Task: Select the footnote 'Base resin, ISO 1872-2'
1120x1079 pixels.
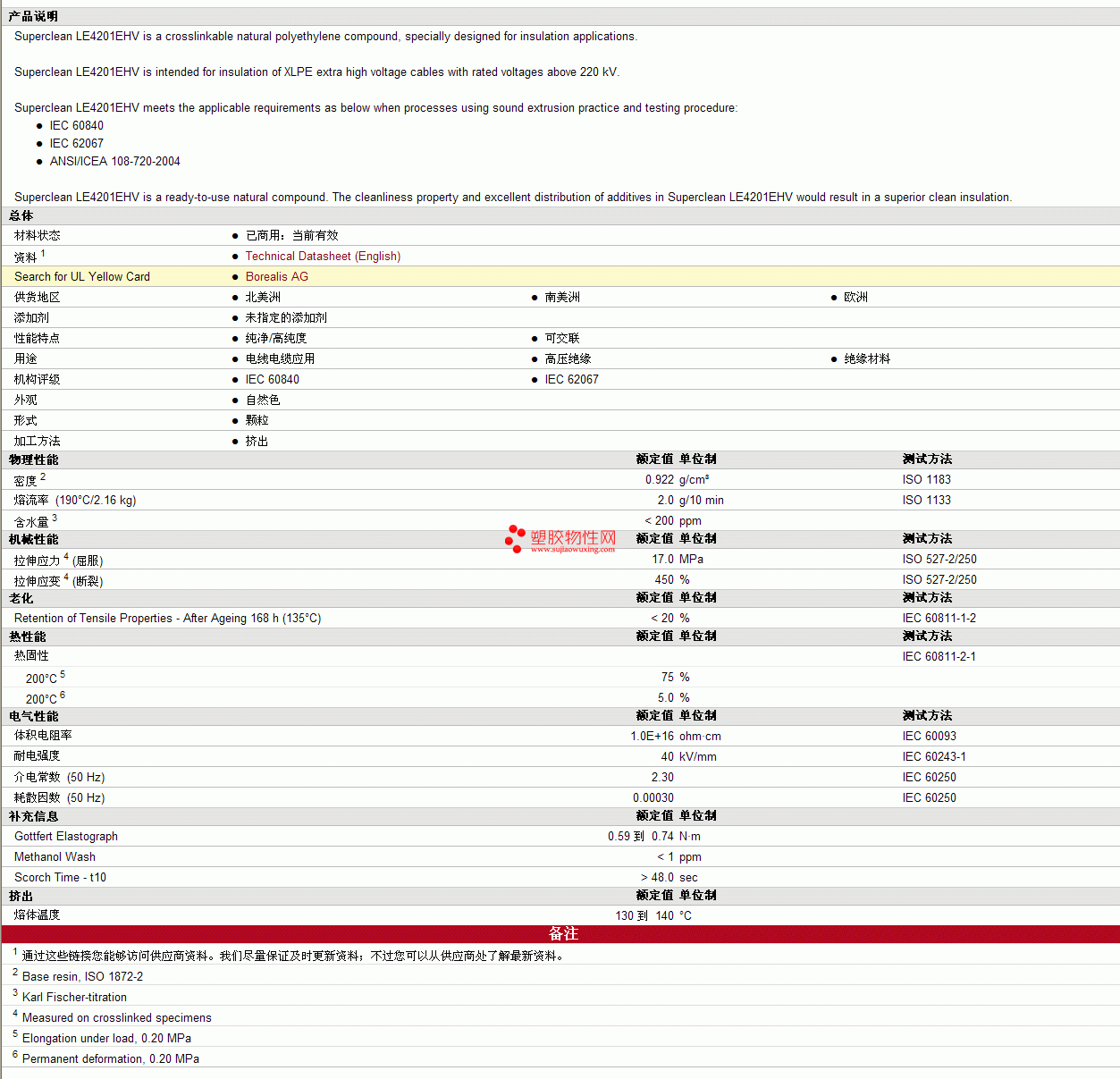Action: 82,976
